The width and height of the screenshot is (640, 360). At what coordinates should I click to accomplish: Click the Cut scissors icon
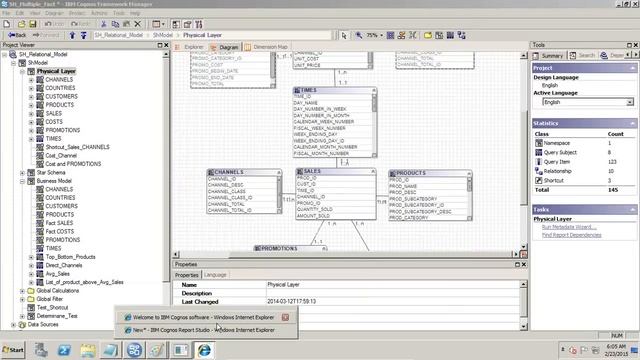104,24
